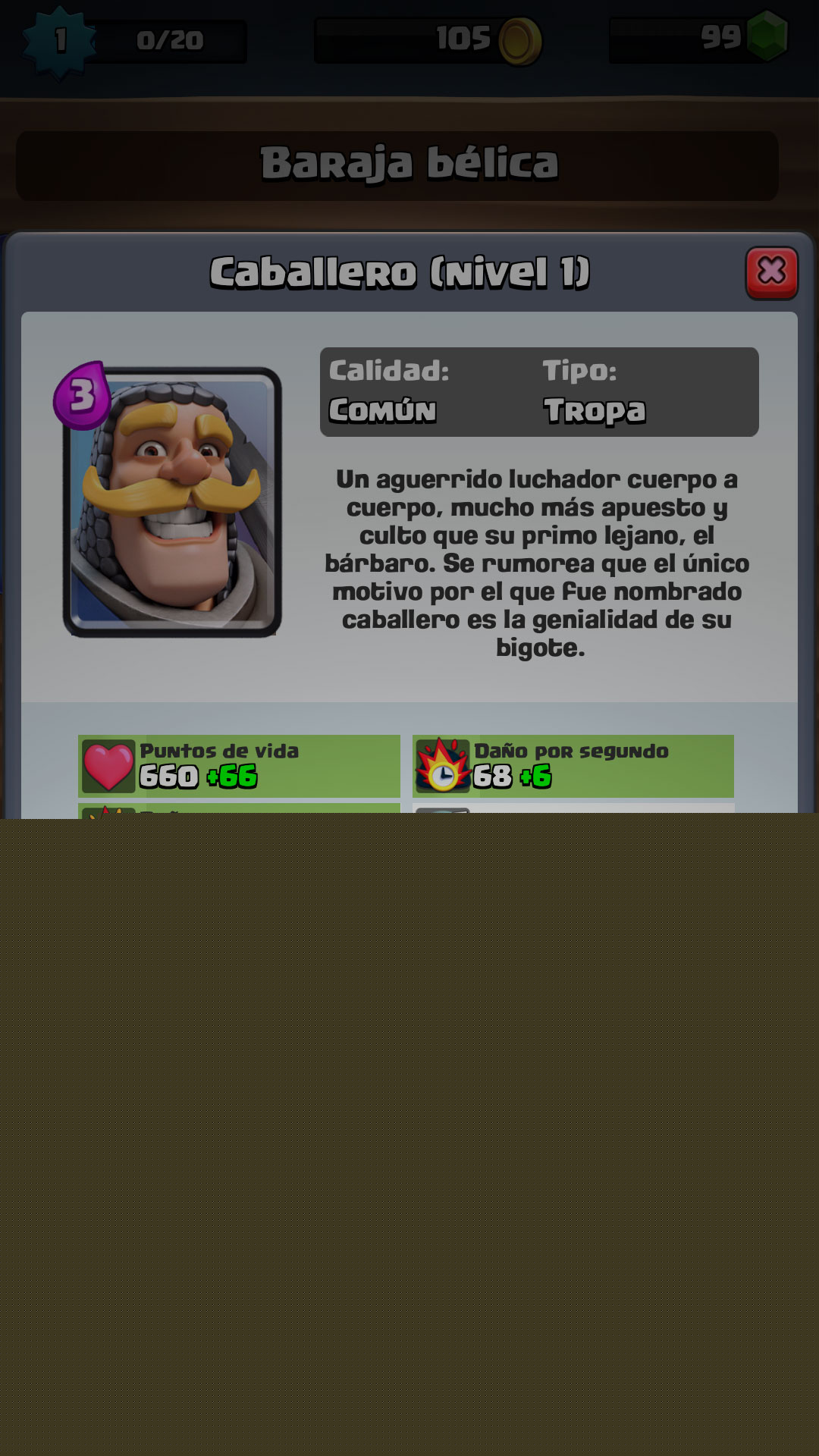
Task: Tap the heart icon for Puntos de vida
Action: [108, 766]
